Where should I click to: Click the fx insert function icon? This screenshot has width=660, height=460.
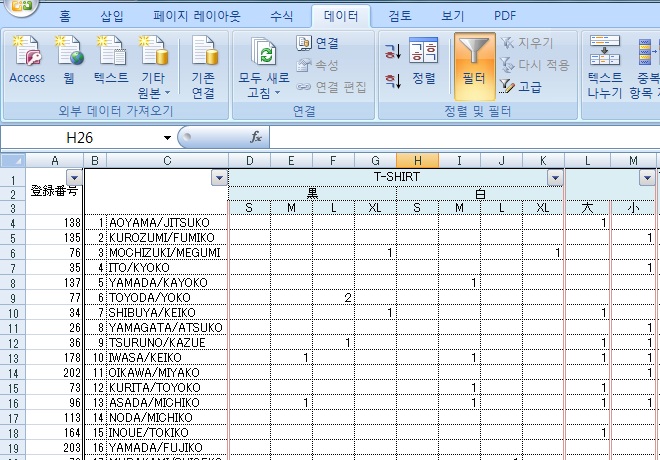(256, 137)
